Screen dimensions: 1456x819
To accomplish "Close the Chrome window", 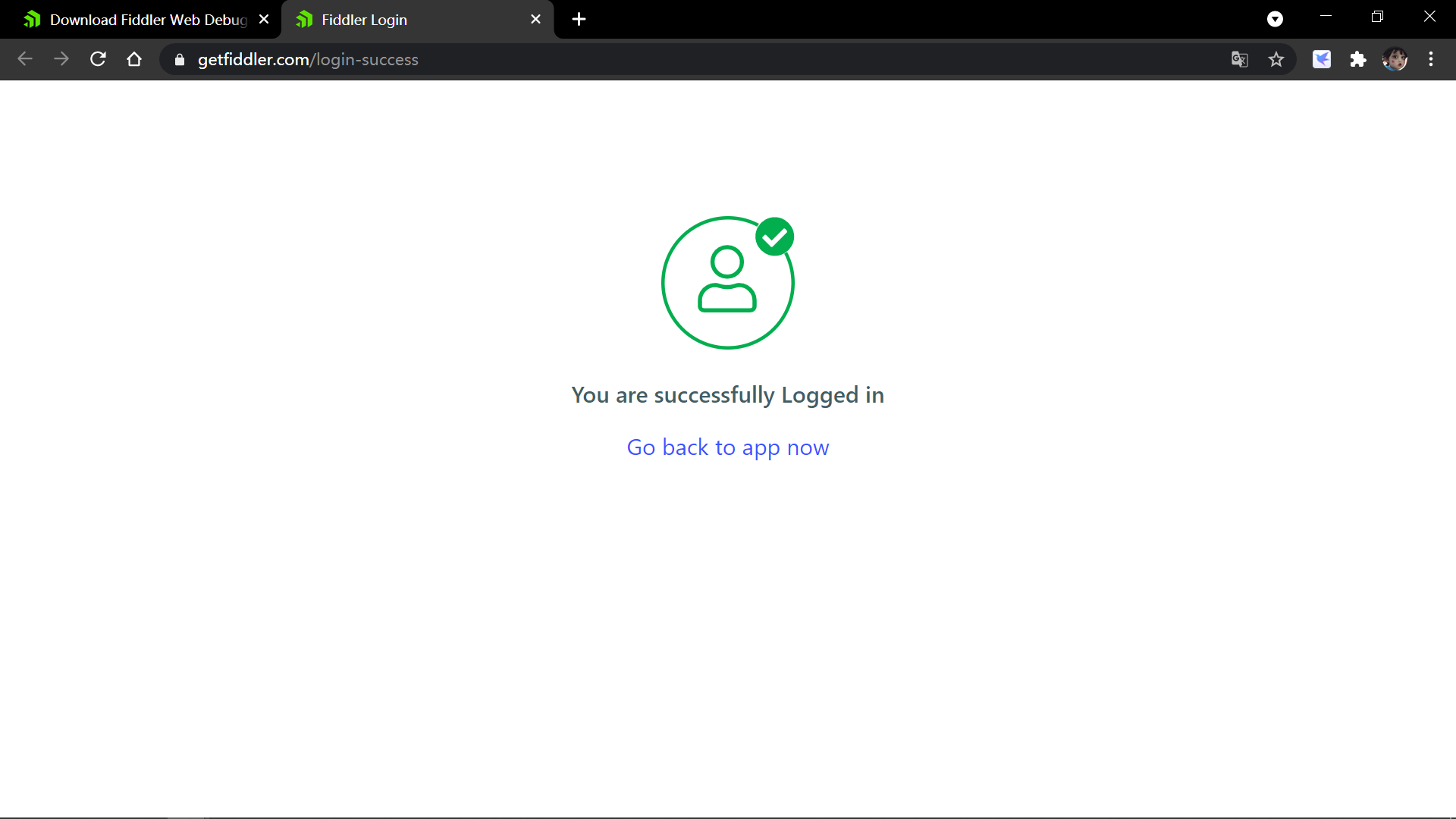I will point(1429,17).
